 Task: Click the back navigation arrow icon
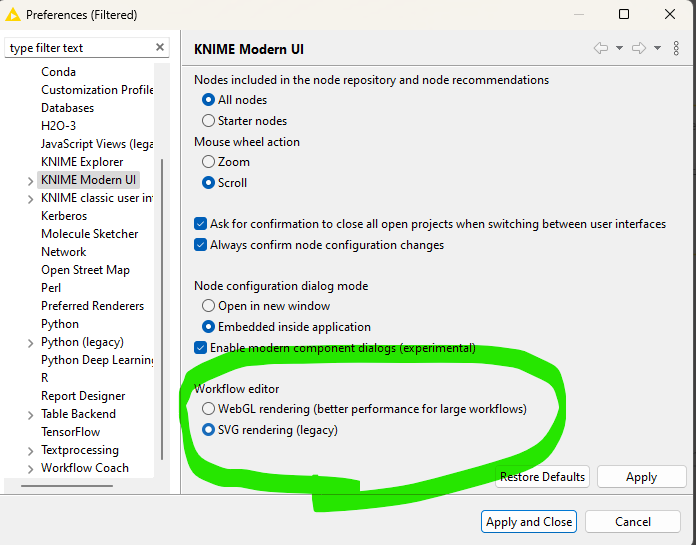600,48
